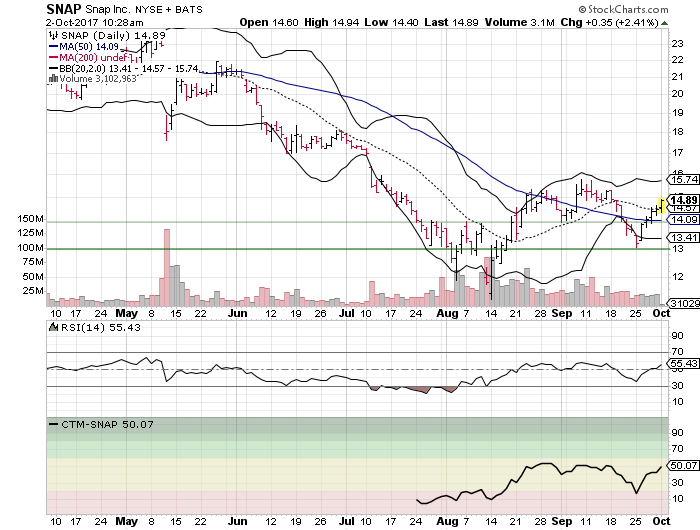Click the 50.07 CTM value tag

(683, 466)
